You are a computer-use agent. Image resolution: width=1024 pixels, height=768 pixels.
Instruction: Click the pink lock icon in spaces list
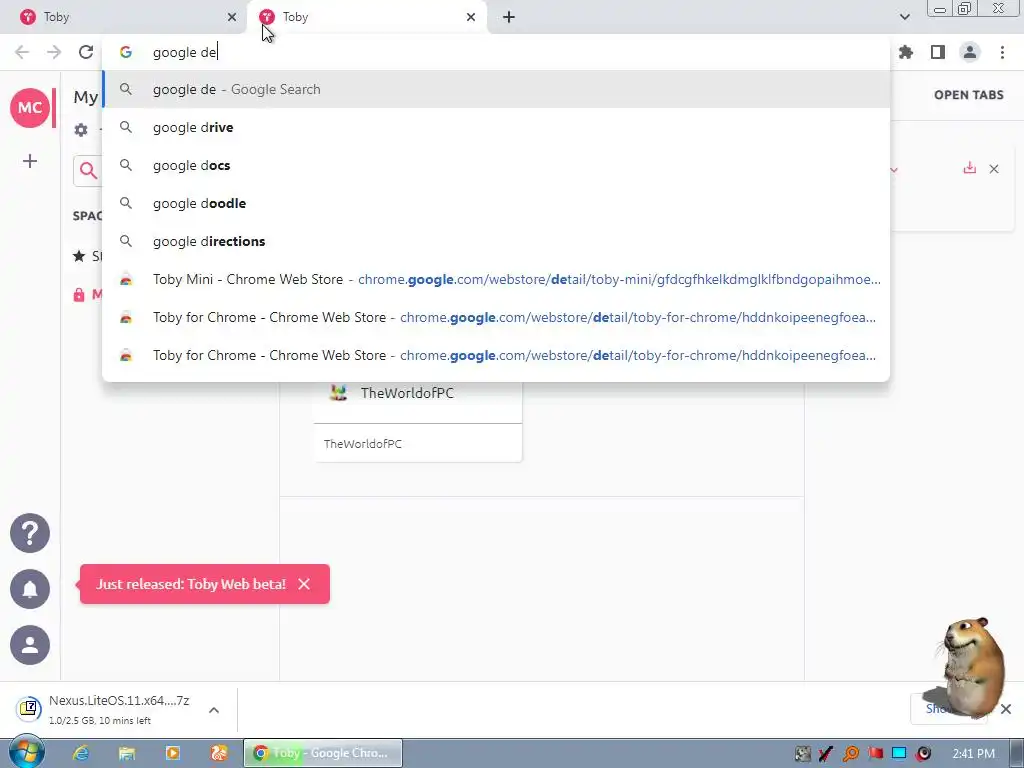click(79, 295)
